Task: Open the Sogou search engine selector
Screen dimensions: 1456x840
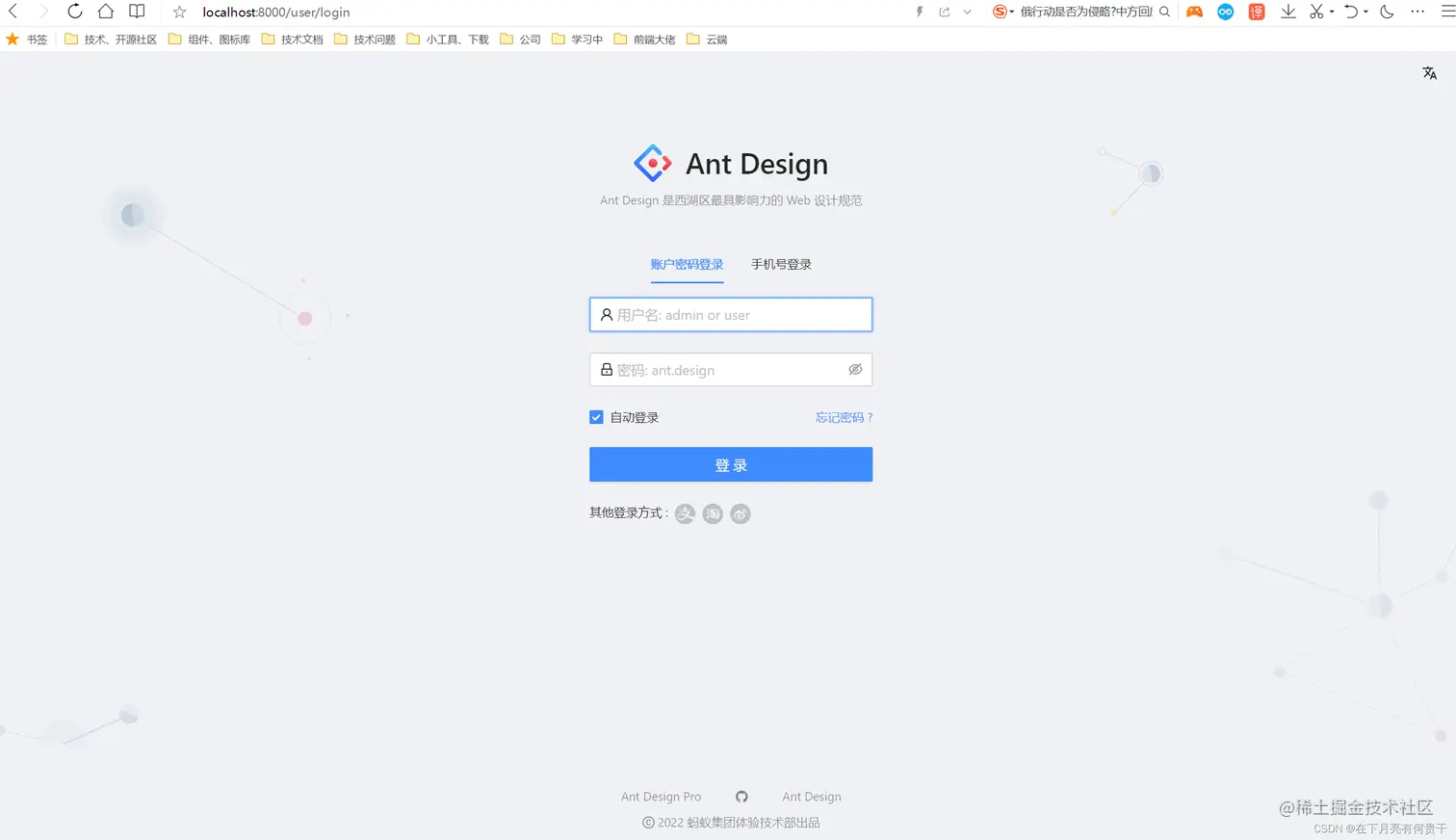Action: pos(1002,12)
